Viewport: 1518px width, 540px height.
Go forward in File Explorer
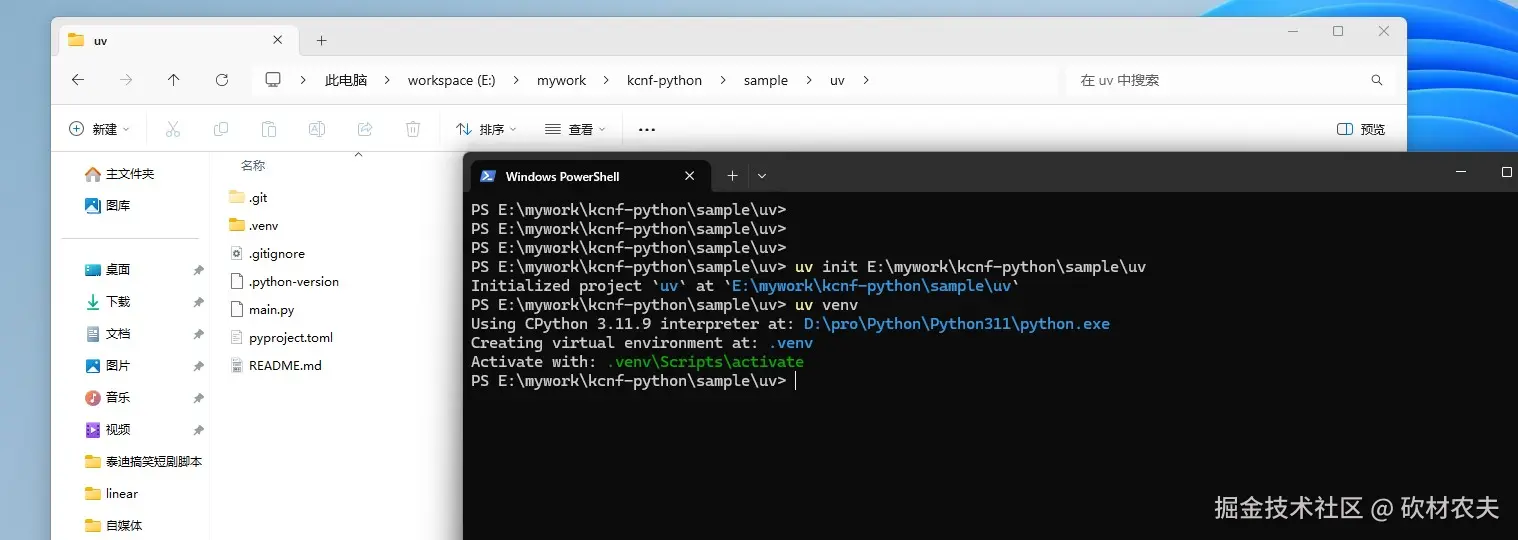point(126,80)
